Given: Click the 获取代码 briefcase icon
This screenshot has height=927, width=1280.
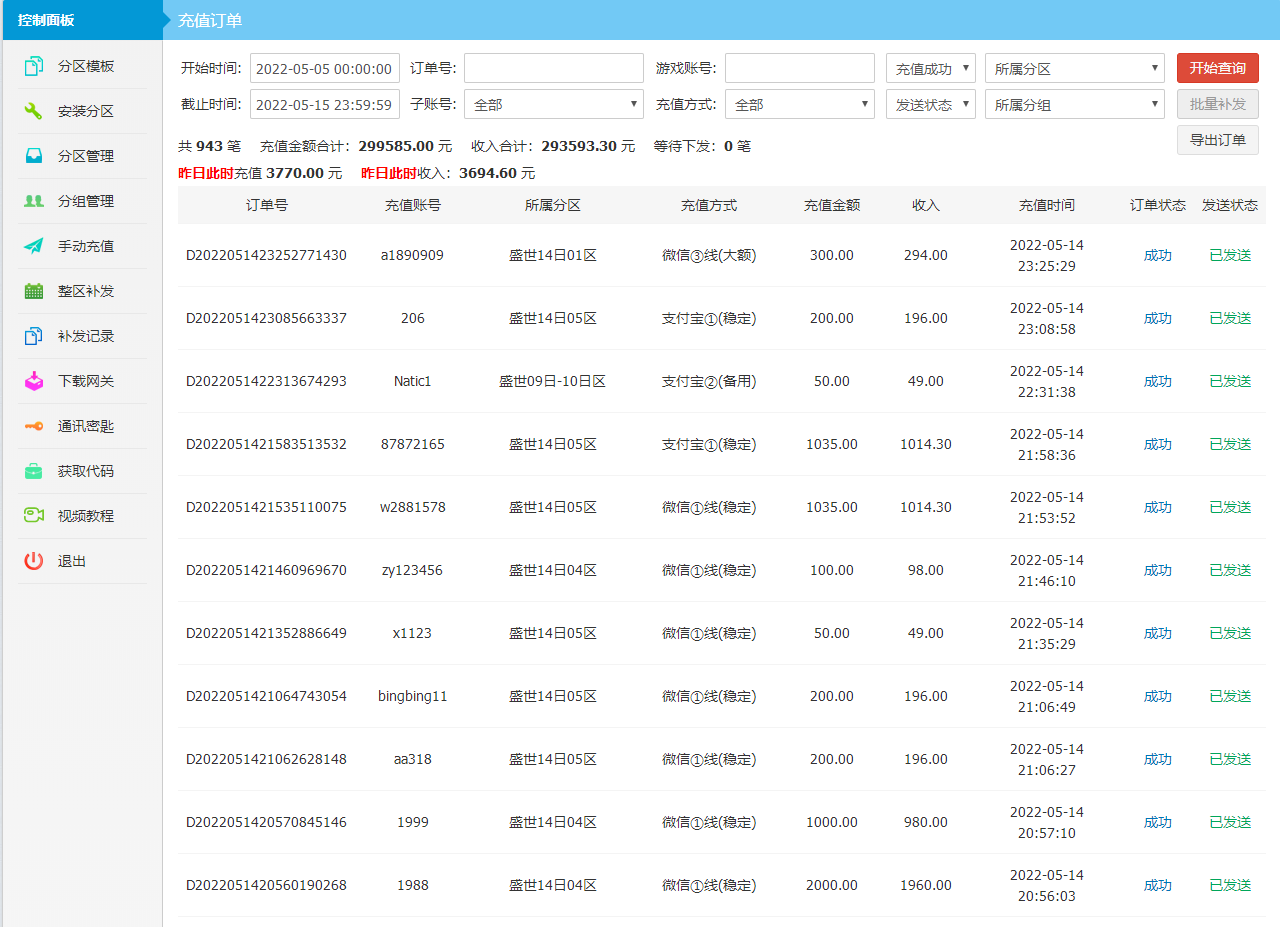Looking at the screenshot, I should (x=34, y=471).
